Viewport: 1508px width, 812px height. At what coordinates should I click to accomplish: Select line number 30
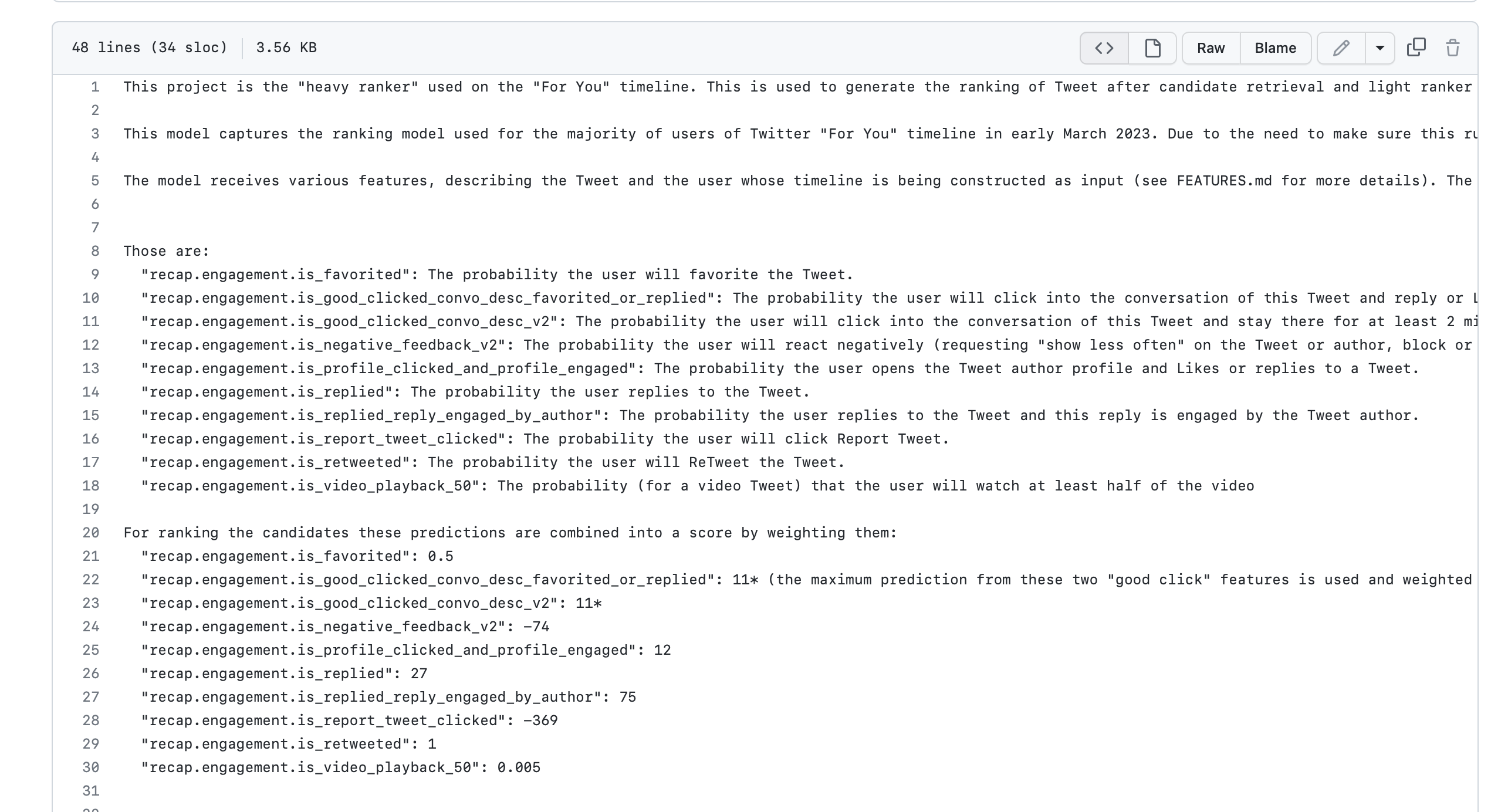pos(91,767)
